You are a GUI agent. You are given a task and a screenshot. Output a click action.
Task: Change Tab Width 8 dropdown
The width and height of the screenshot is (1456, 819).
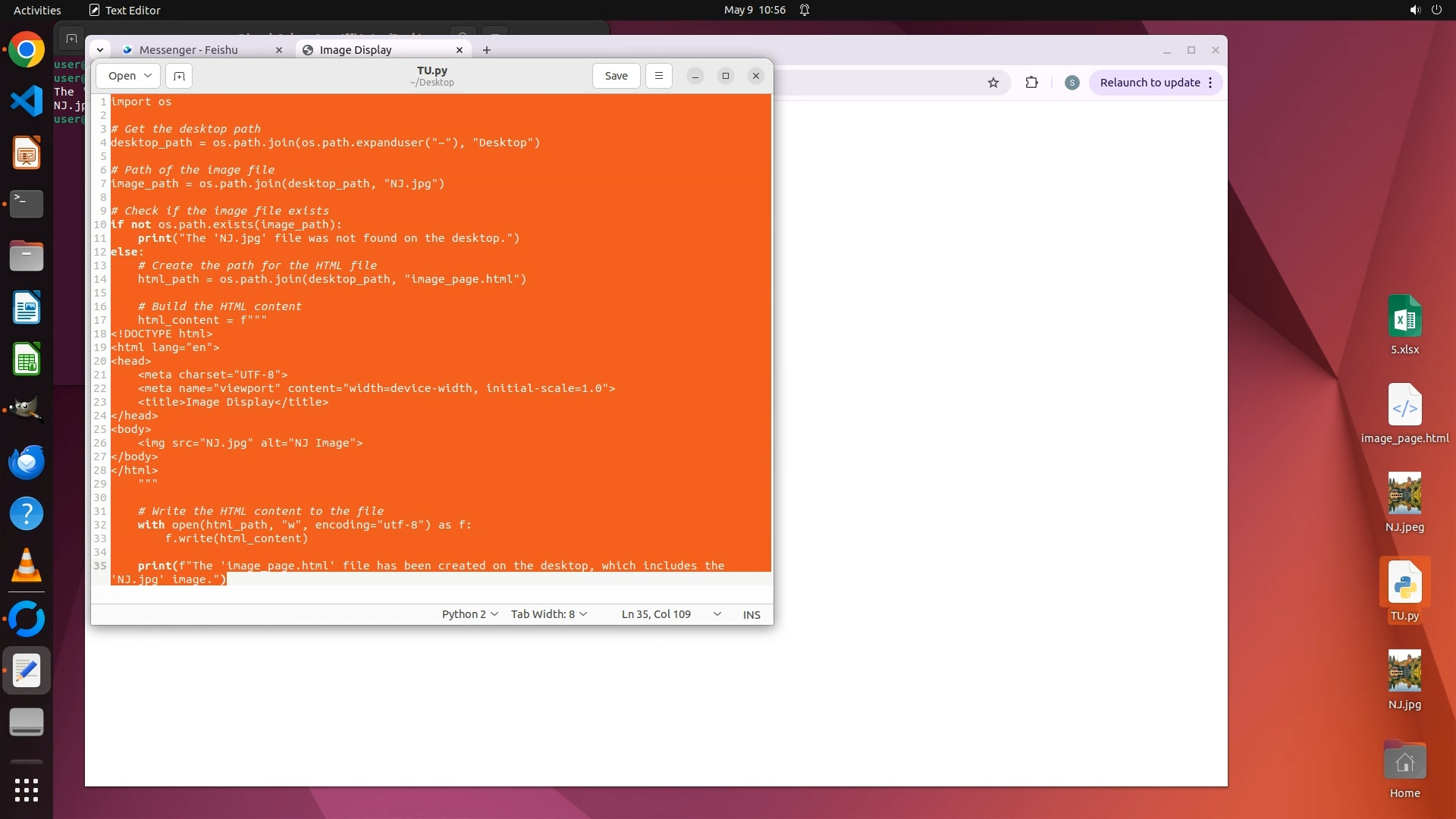pyautogui.click(x=548, y=614)
